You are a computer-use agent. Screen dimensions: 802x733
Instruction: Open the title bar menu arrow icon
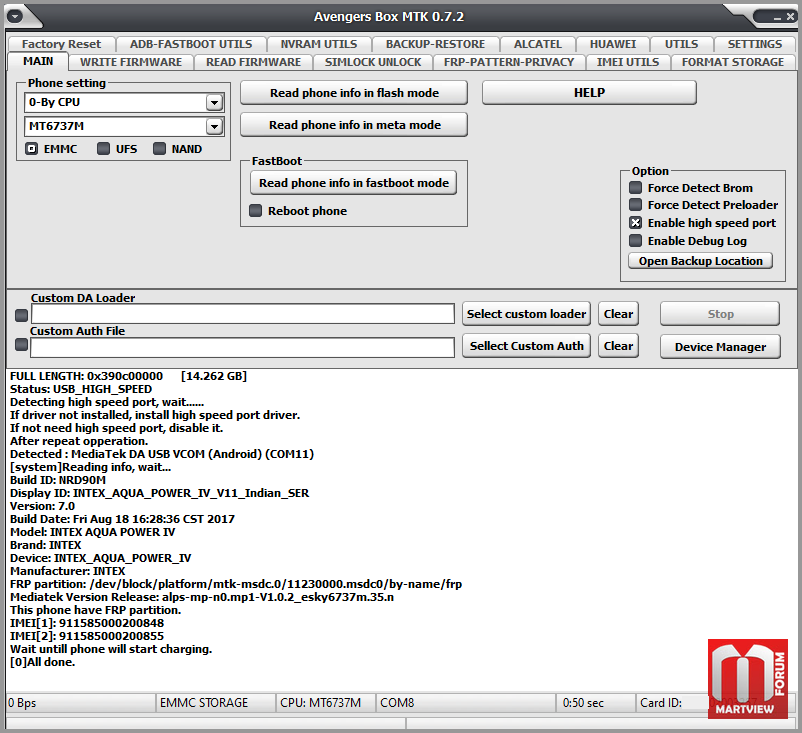[15, 16]
